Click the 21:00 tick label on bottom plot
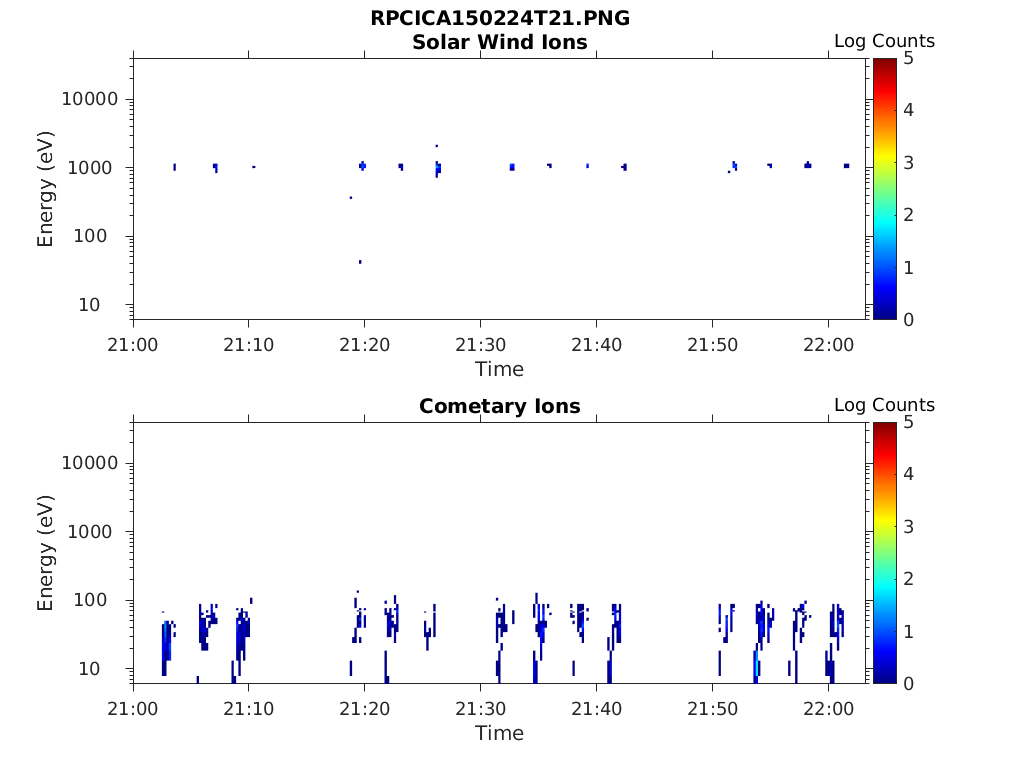The image size is (1024, 768). [133, 708]
